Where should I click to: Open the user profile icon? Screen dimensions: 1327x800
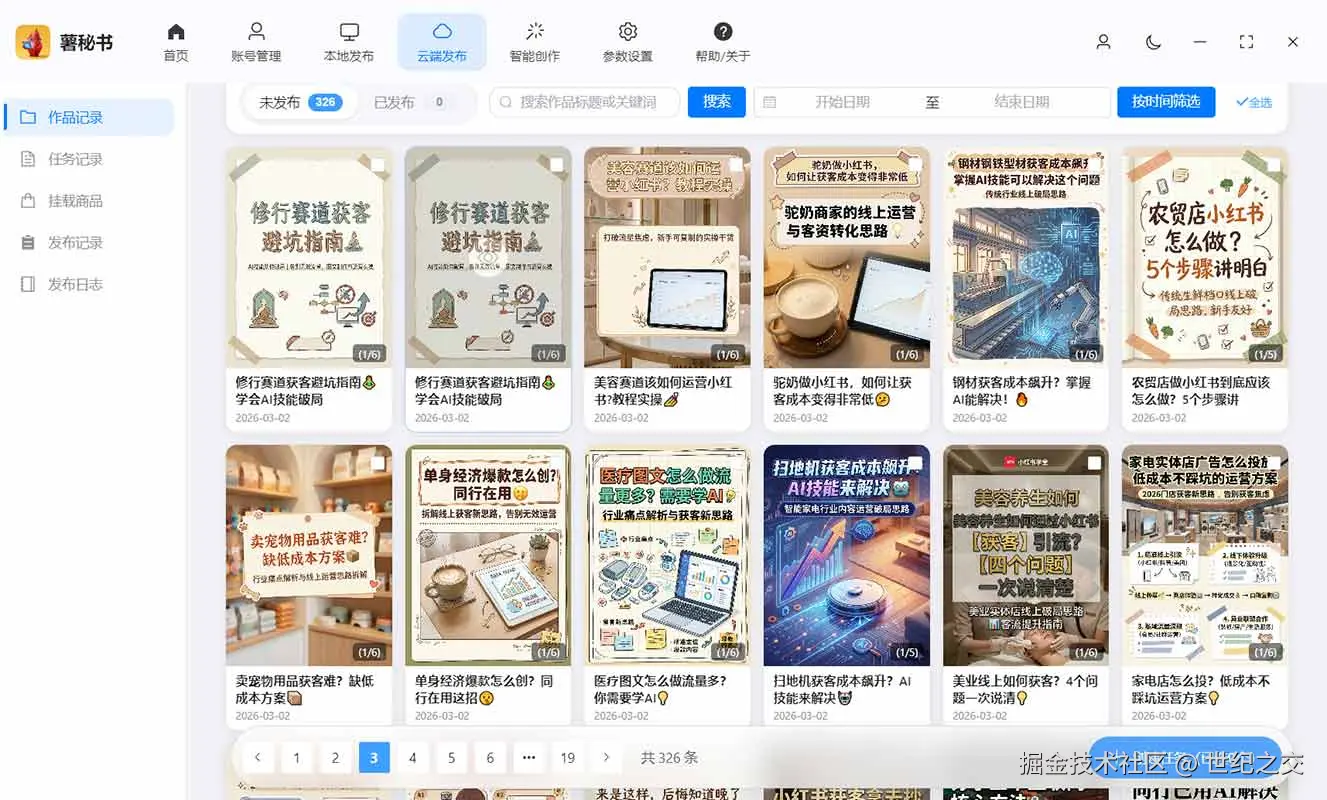click(1103, 42)
